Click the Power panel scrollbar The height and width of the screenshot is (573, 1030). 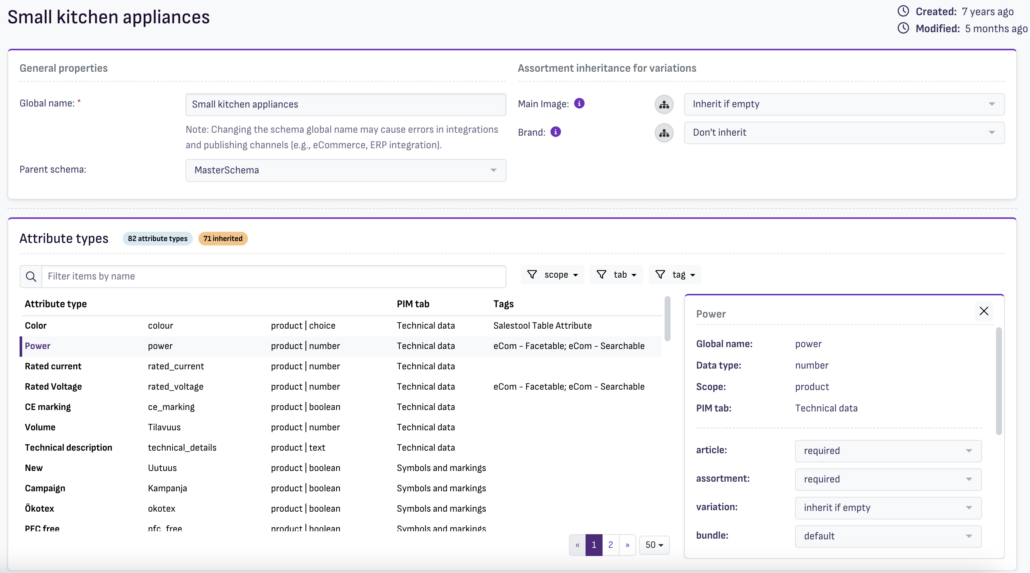click(x=998, y=381)
